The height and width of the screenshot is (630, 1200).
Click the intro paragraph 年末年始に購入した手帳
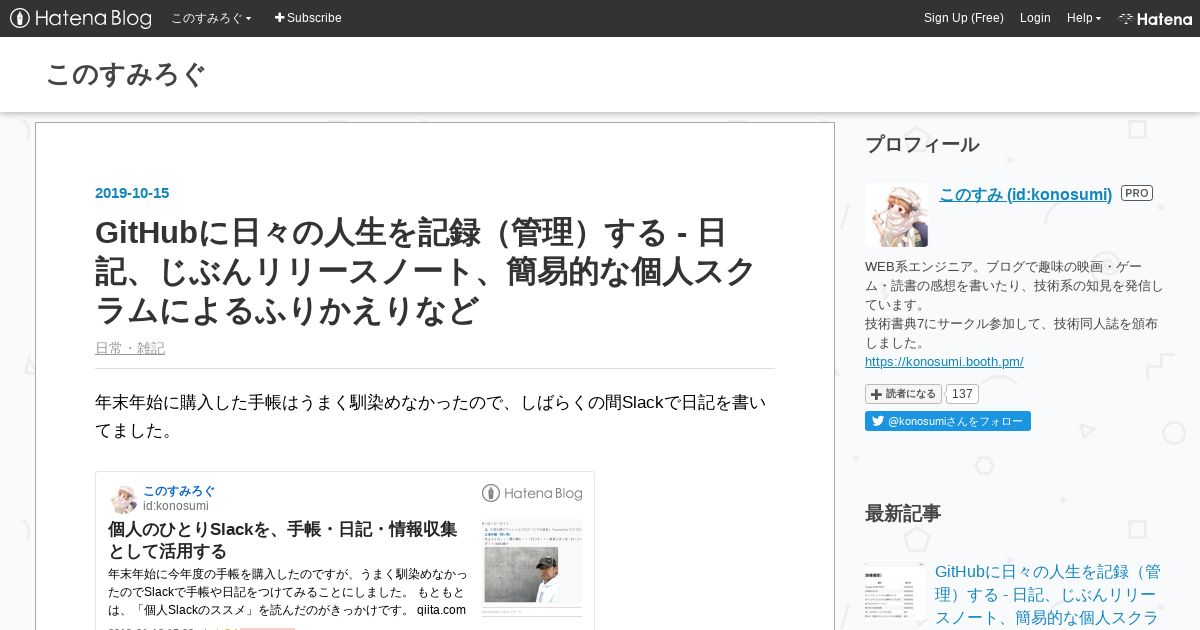click(431, 416)
